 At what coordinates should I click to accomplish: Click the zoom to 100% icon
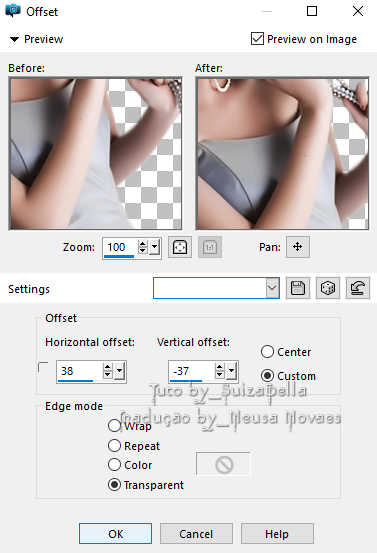[x=210, y=247]
